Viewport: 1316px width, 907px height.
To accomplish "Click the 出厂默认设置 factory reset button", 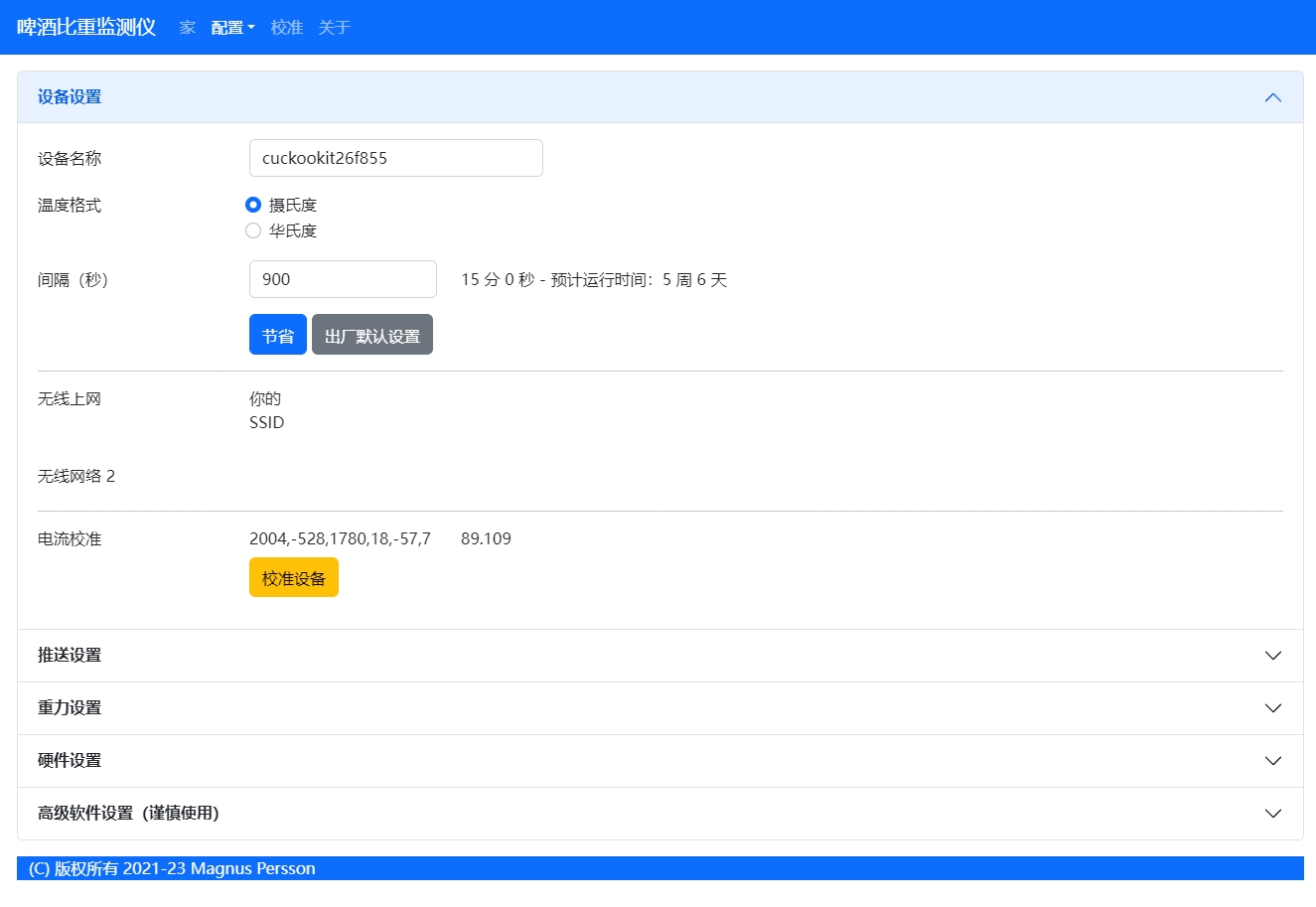I will [371, 335].
